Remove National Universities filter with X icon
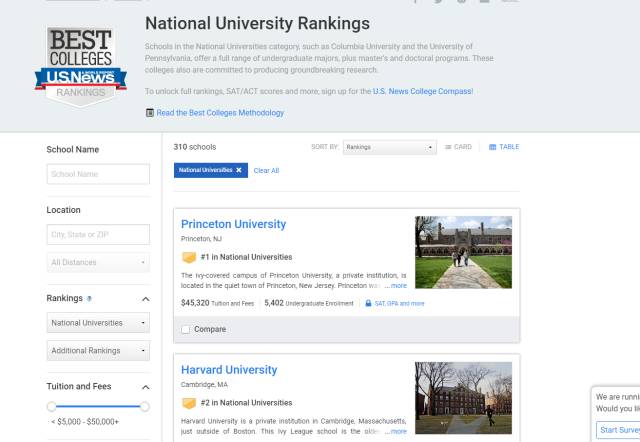640x442 pixels. tap(239, 170)
